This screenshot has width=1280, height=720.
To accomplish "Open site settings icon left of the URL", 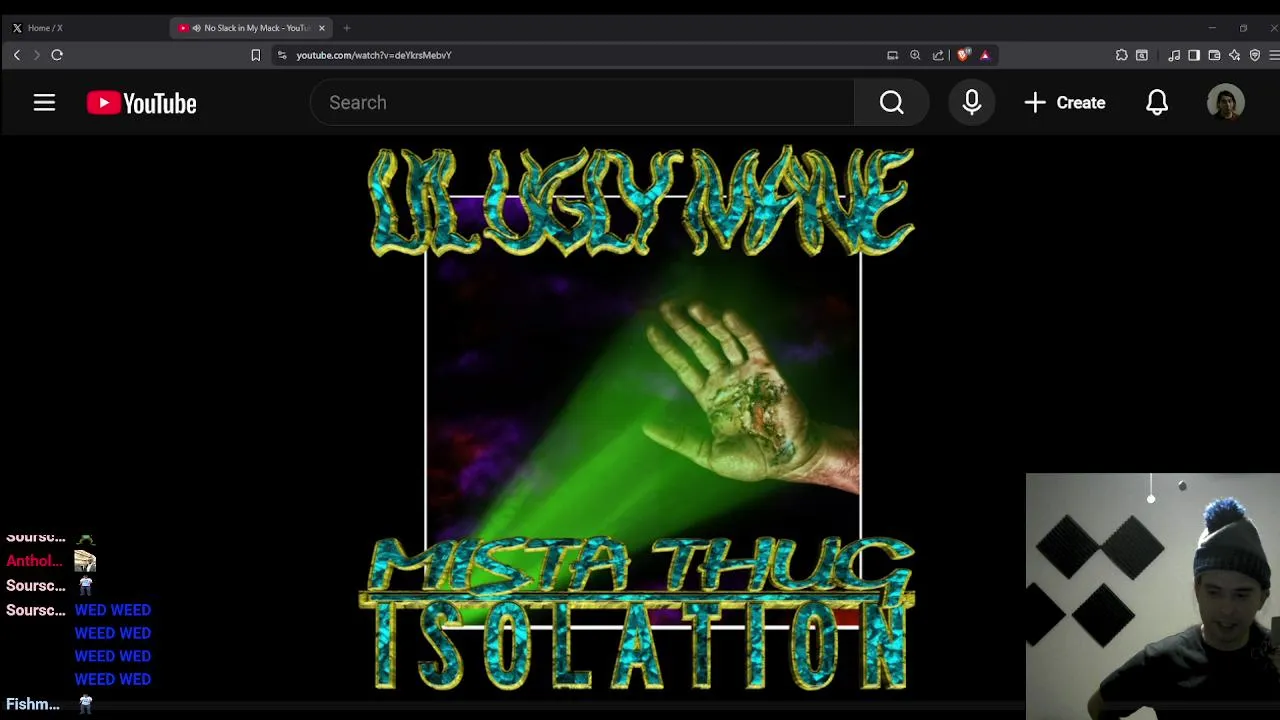I will click(x=282, y=55).
